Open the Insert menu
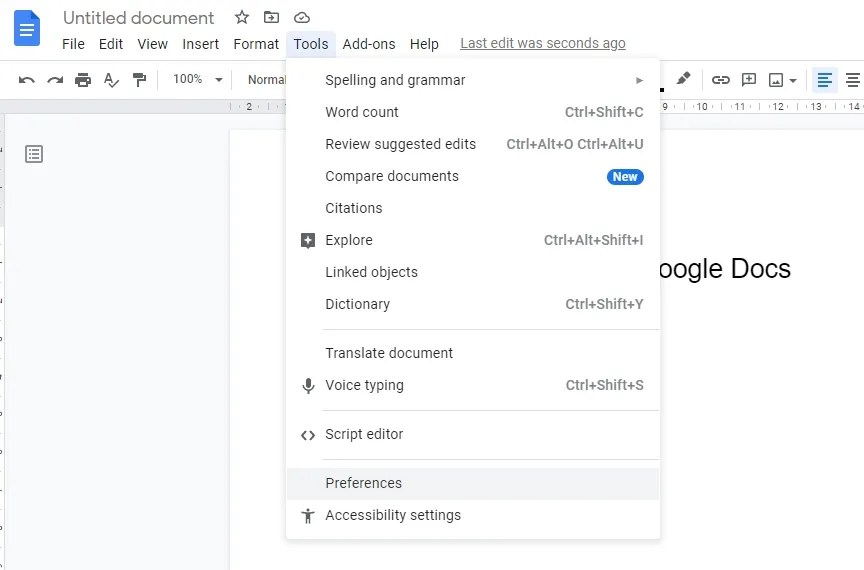 (201, 44)
